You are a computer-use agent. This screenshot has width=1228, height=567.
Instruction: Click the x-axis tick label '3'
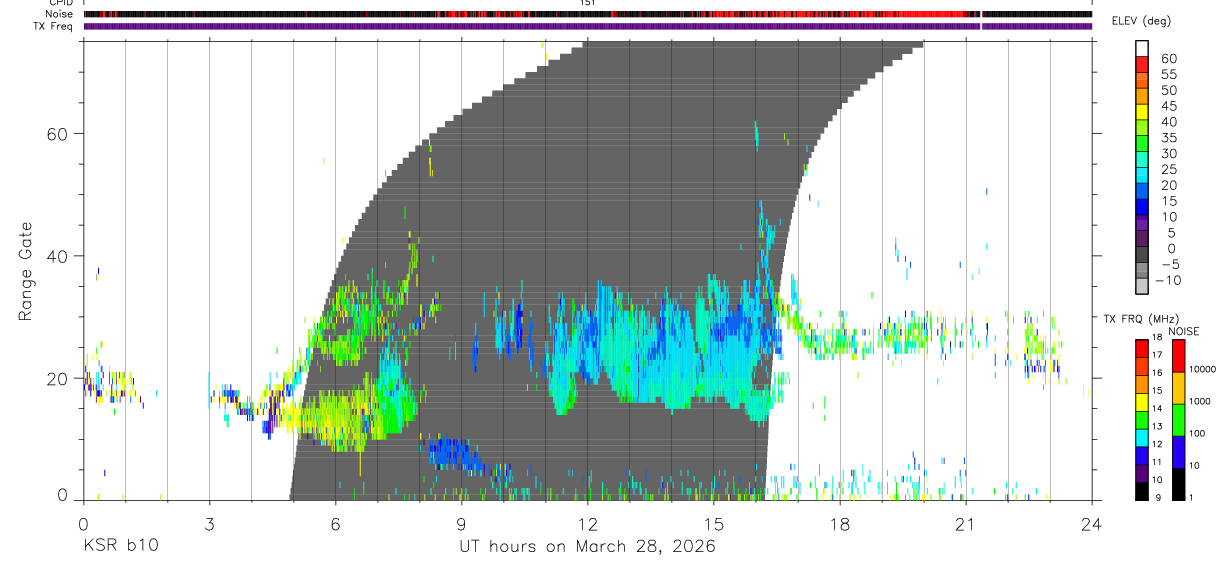(x=209, y=524)
